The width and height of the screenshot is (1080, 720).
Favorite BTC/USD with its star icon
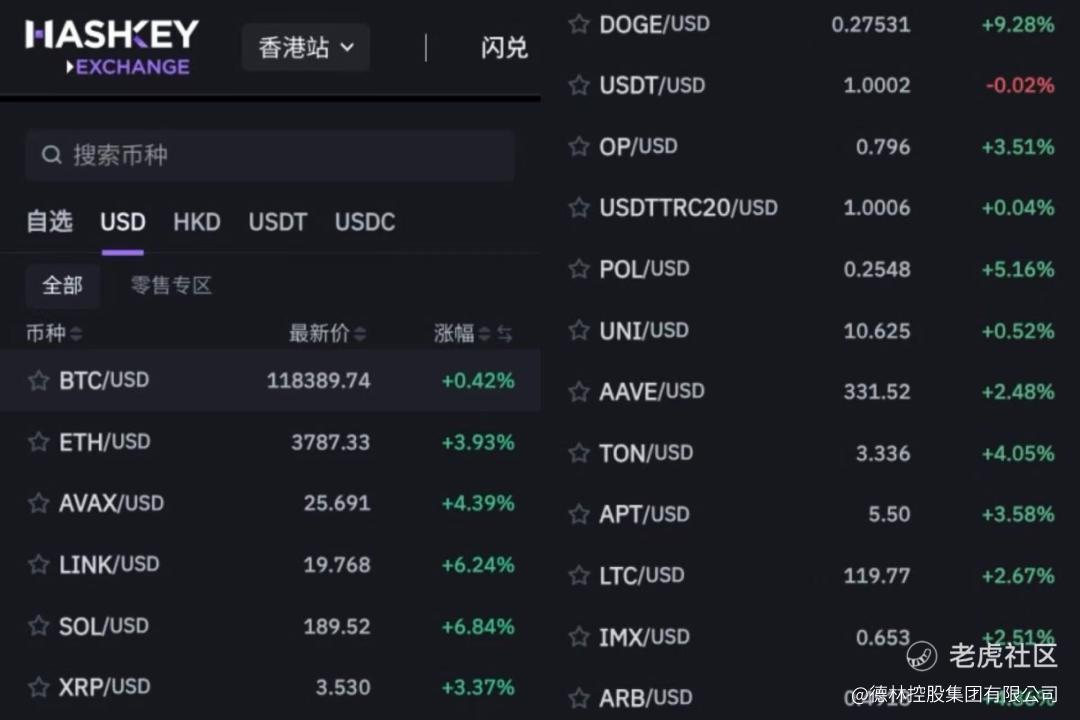pyautogui.click(x=38, y=381)
